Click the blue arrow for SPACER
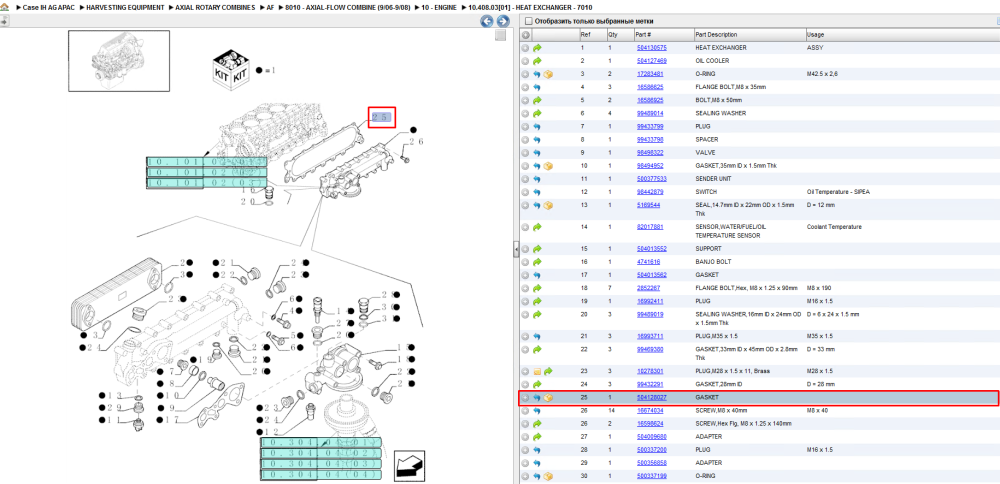The height and width of the screenshot is (484, 1000). (537, 140)
